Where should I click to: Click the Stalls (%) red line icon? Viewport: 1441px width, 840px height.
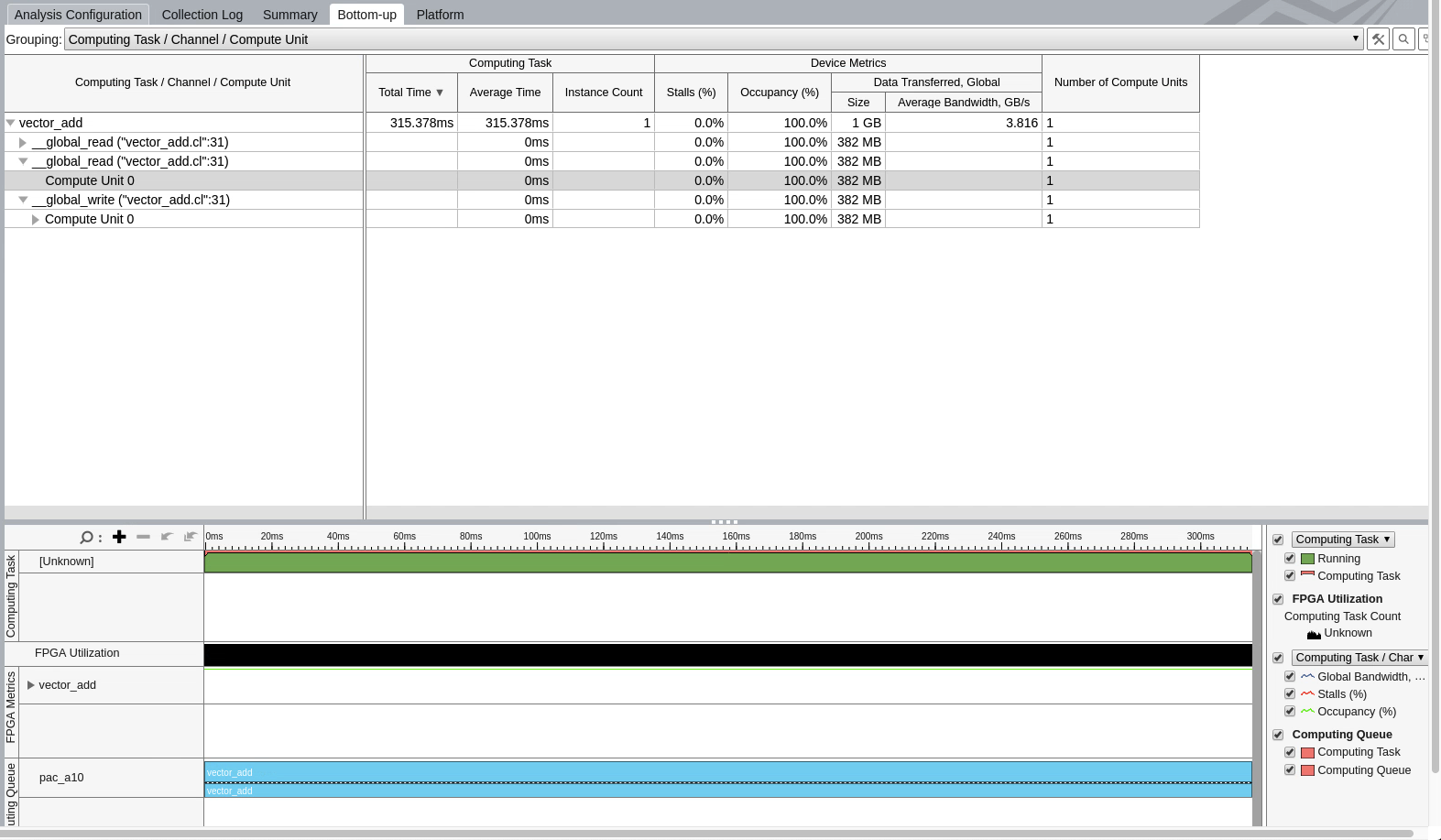coord(1307,694)
